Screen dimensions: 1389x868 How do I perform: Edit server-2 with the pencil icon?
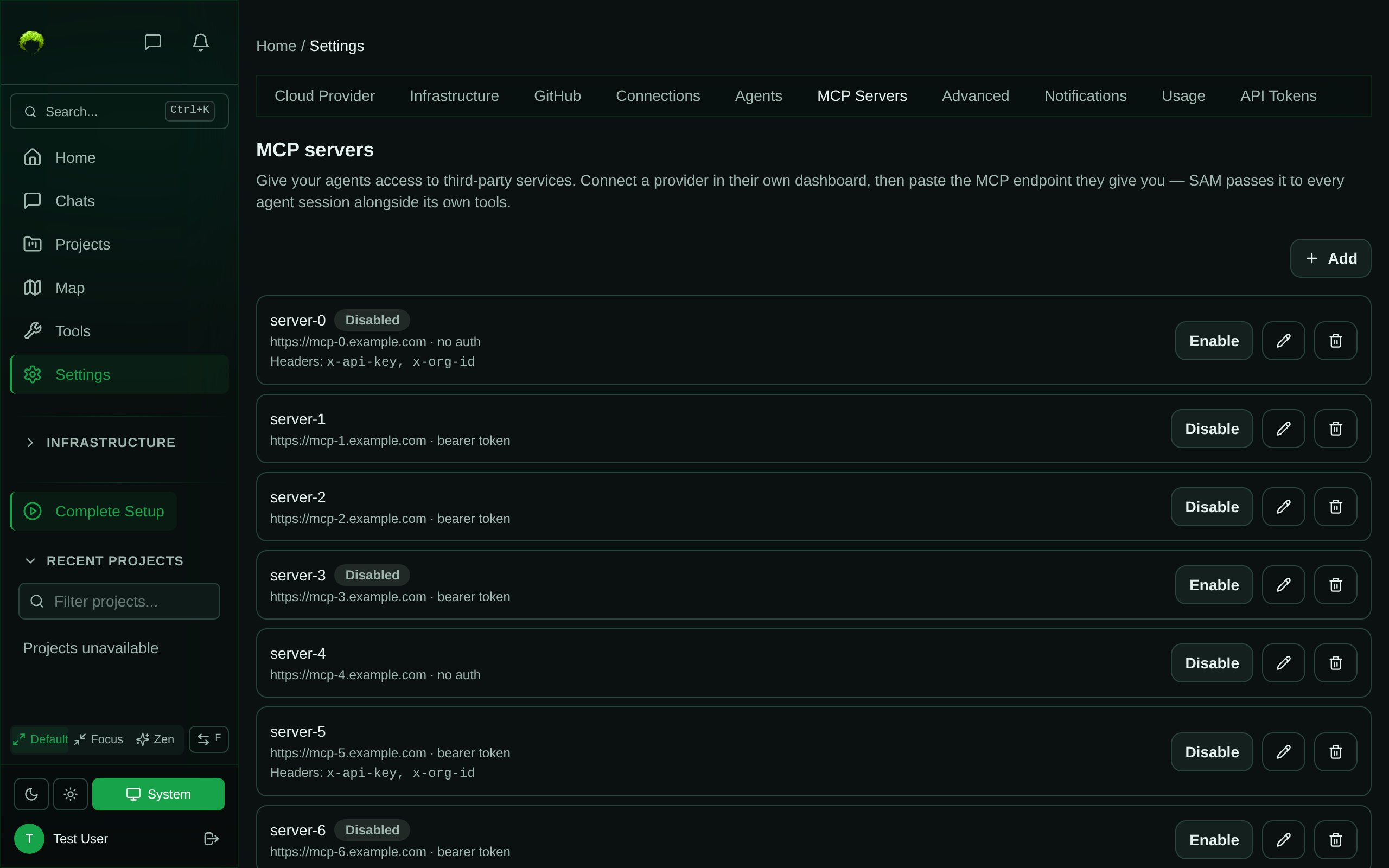pos(1283,507)
